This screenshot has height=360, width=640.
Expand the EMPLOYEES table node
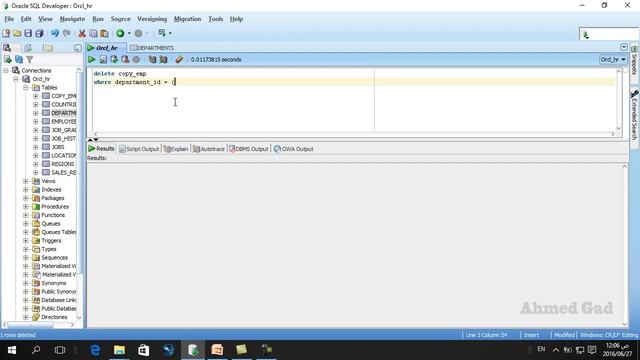pos(36,122)
